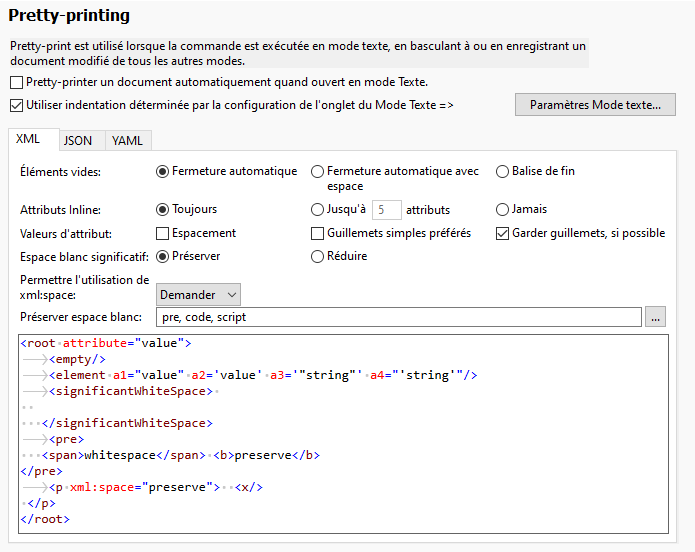Enable Guillemets simples préférés
The height and width of the screenshot is (552, 695).
click(318, 233)
